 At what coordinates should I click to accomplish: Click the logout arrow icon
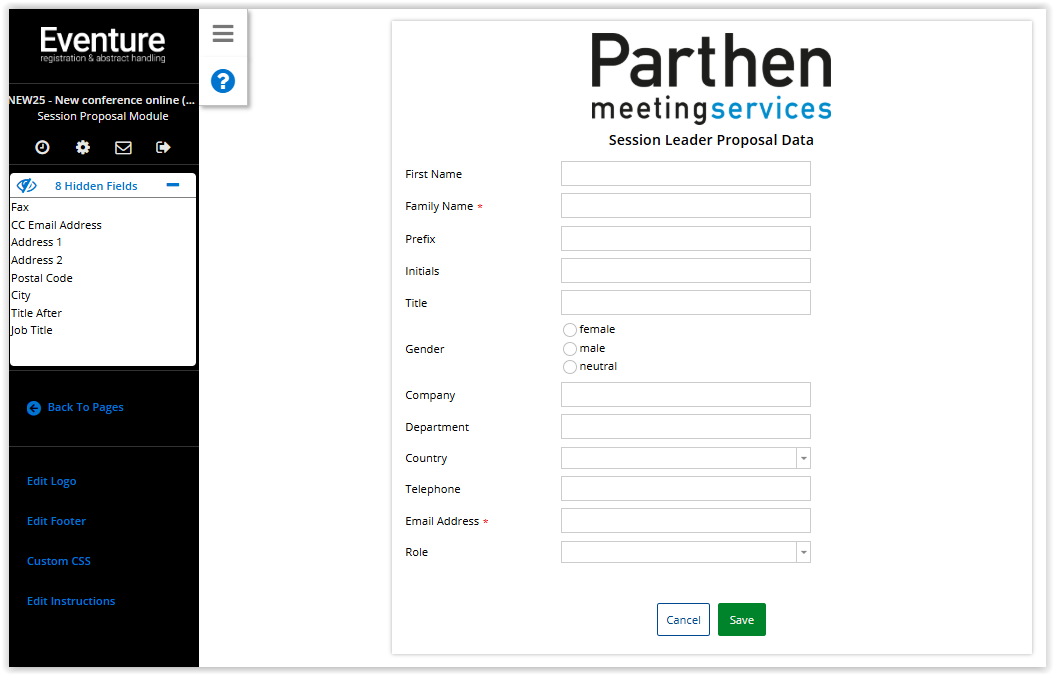pos(164,147)
